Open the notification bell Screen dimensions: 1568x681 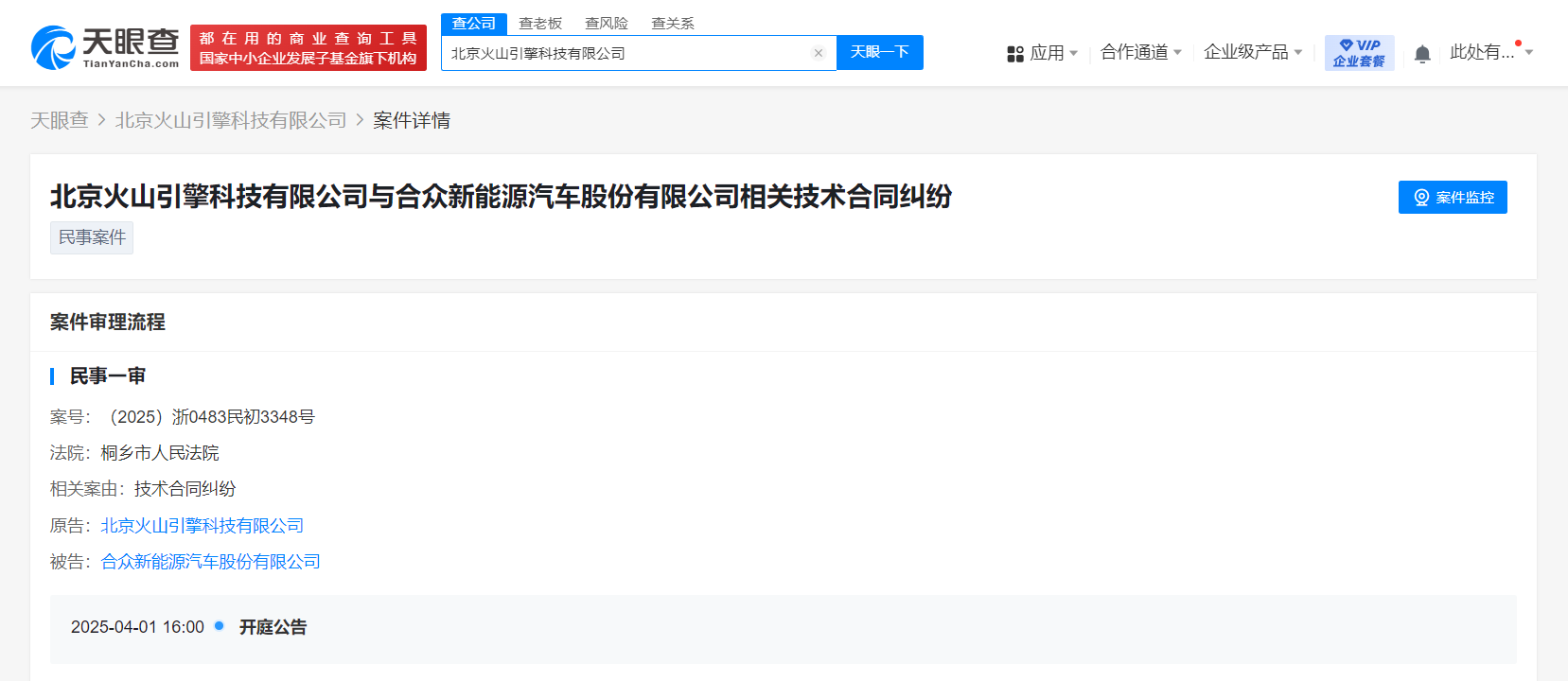tap(1422, 54)
